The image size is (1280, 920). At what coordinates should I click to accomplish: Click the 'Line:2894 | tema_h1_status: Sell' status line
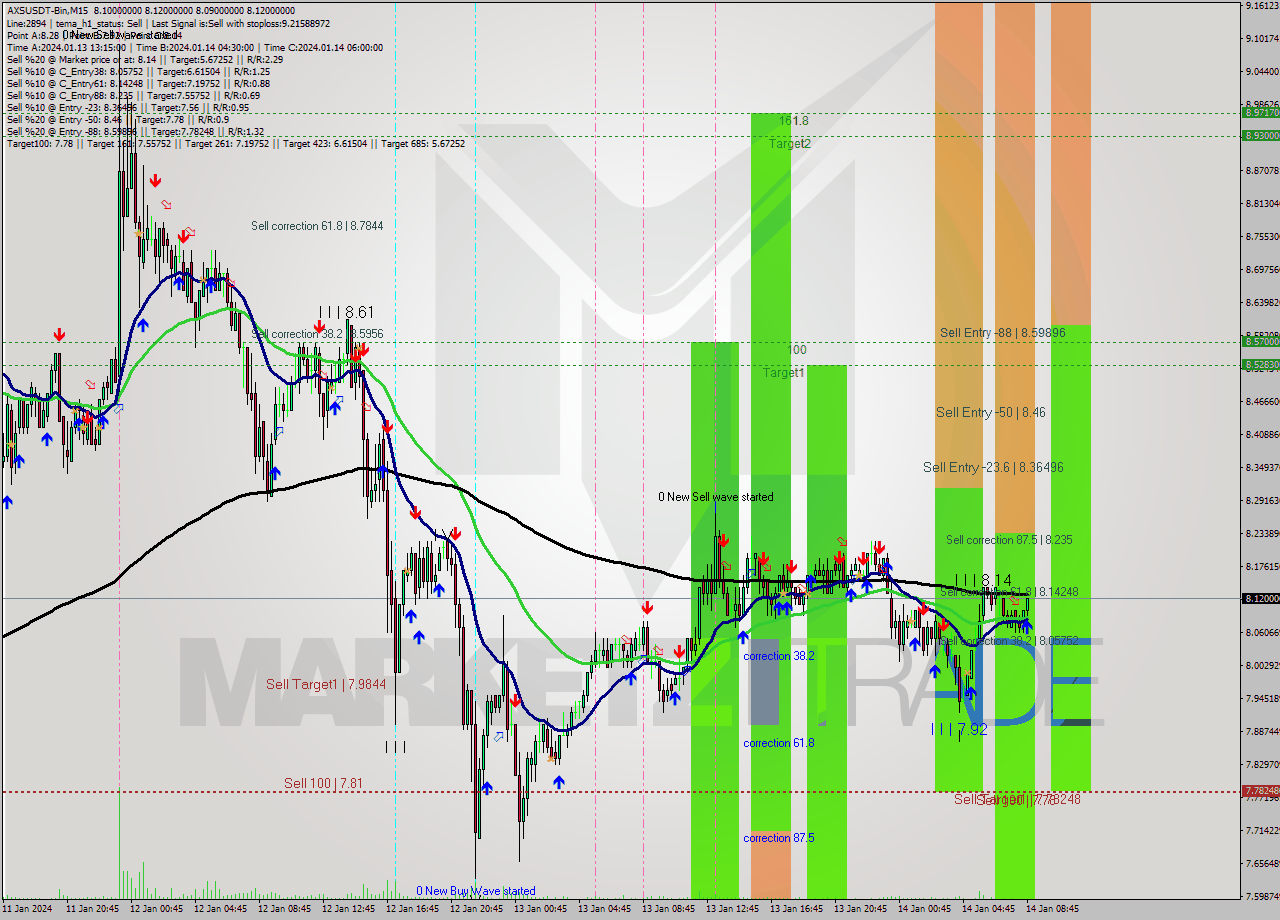pos(168,23)
